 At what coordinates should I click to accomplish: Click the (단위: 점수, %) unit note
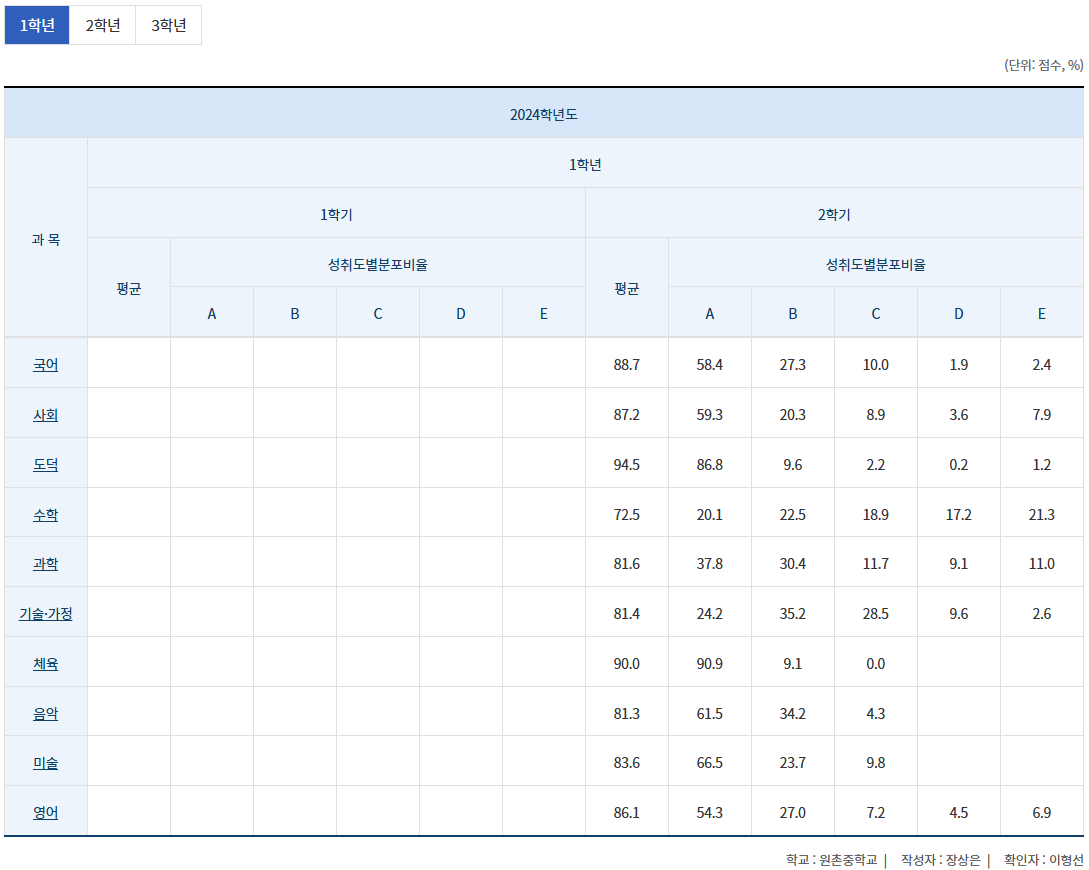[x=1043, y=65]
